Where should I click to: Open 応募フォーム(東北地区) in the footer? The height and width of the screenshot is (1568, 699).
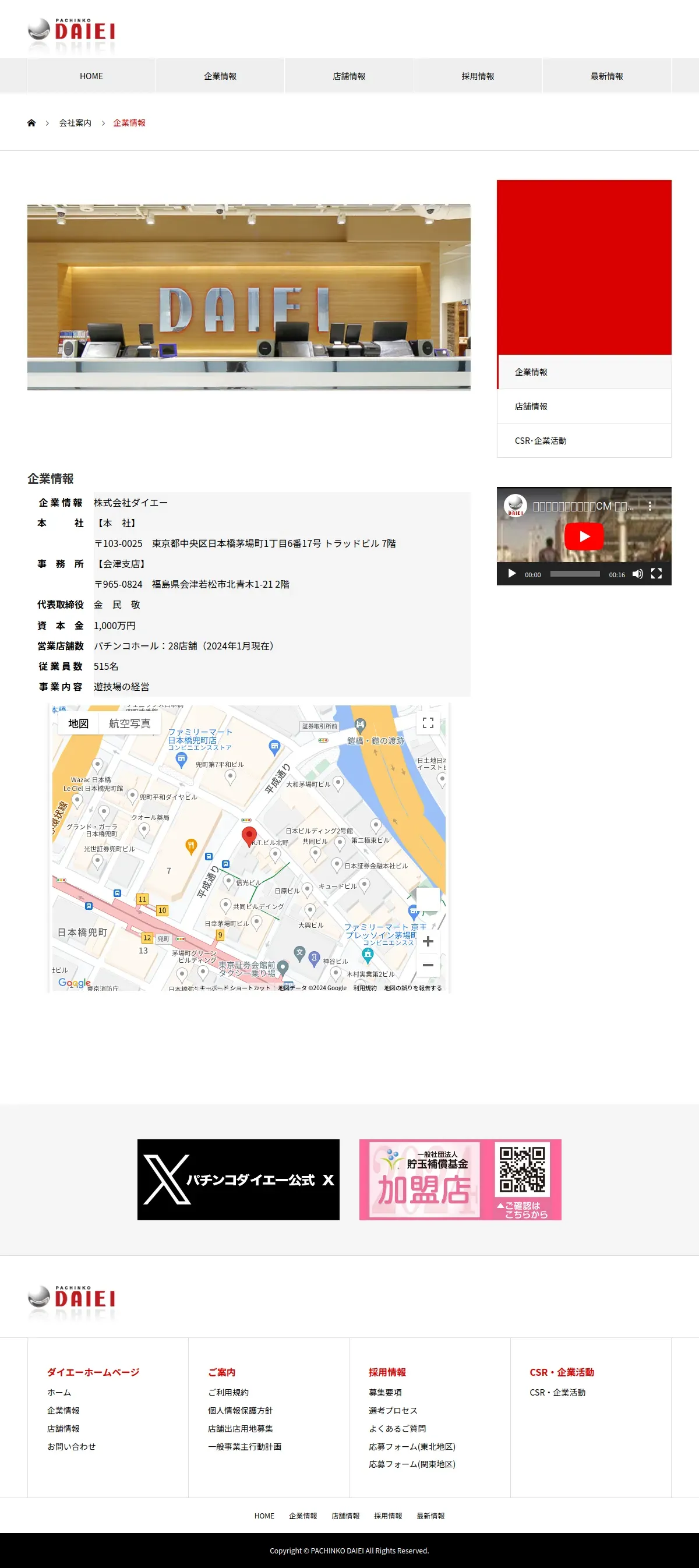click(x=412, y=1446)
